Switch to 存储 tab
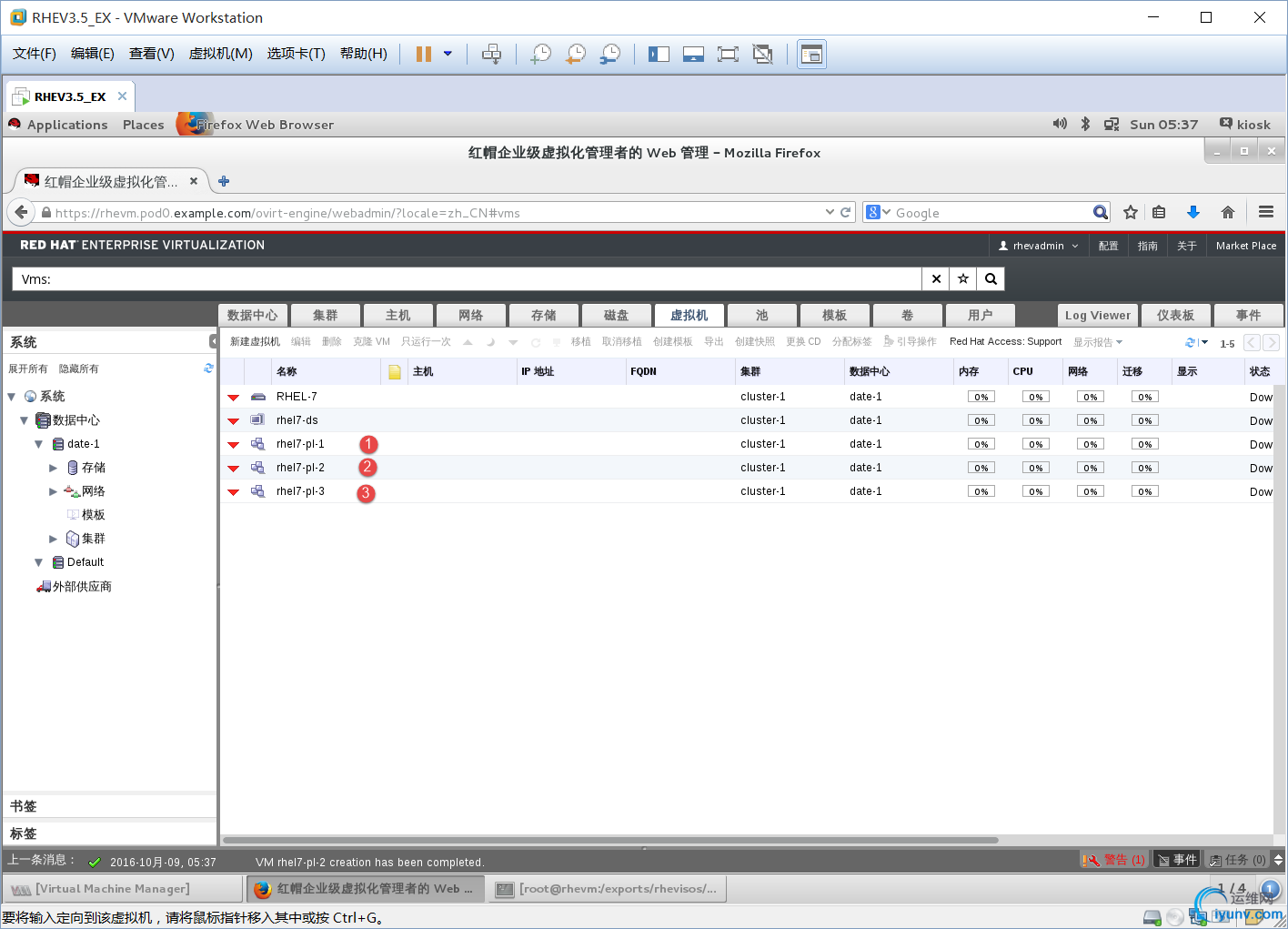1288x929 pixels. point(543,316)
